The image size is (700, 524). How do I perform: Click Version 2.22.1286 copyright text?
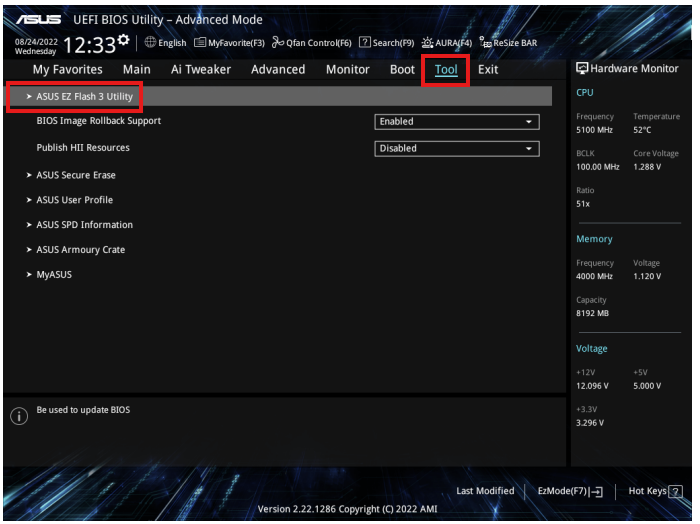pos(347,509)
